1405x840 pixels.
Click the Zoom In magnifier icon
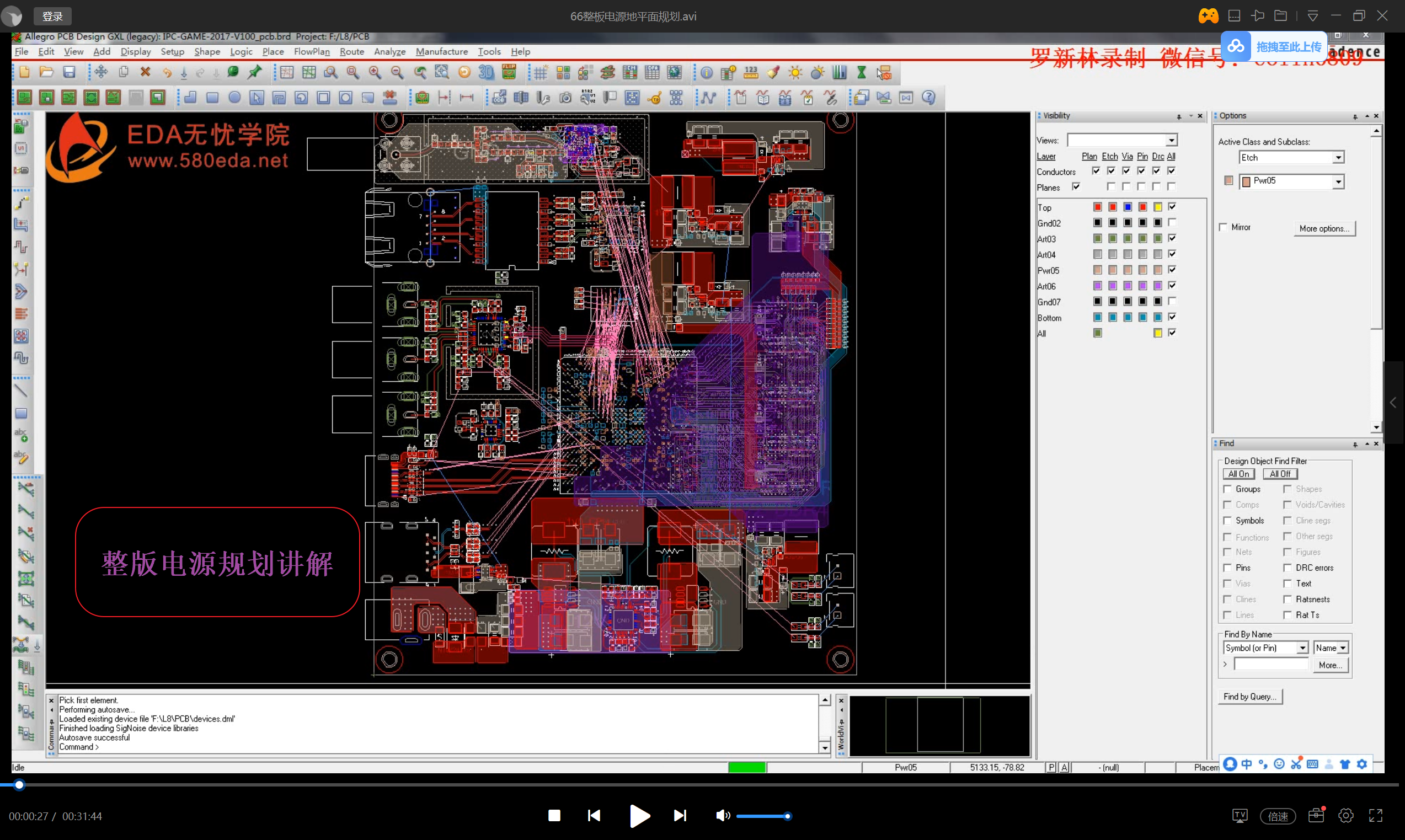click(x=375, y=72)
